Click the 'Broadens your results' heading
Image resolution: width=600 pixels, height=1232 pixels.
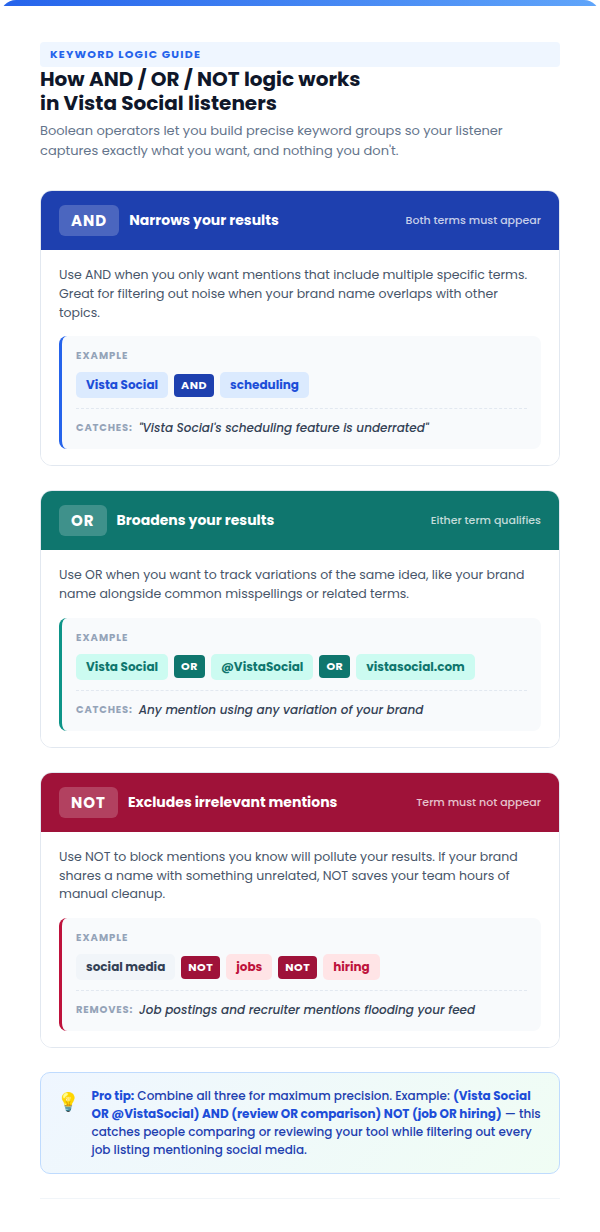tap(195, 520)
